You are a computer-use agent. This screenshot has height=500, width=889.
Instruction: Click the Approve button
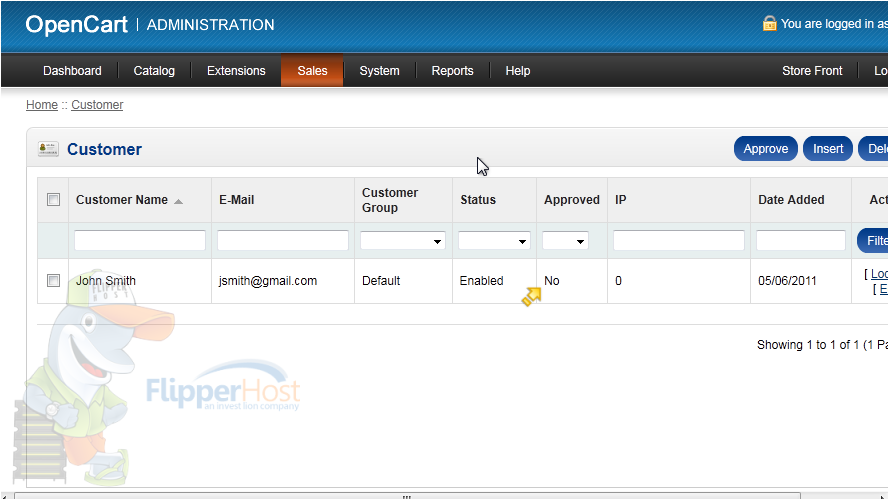[765, 149]
